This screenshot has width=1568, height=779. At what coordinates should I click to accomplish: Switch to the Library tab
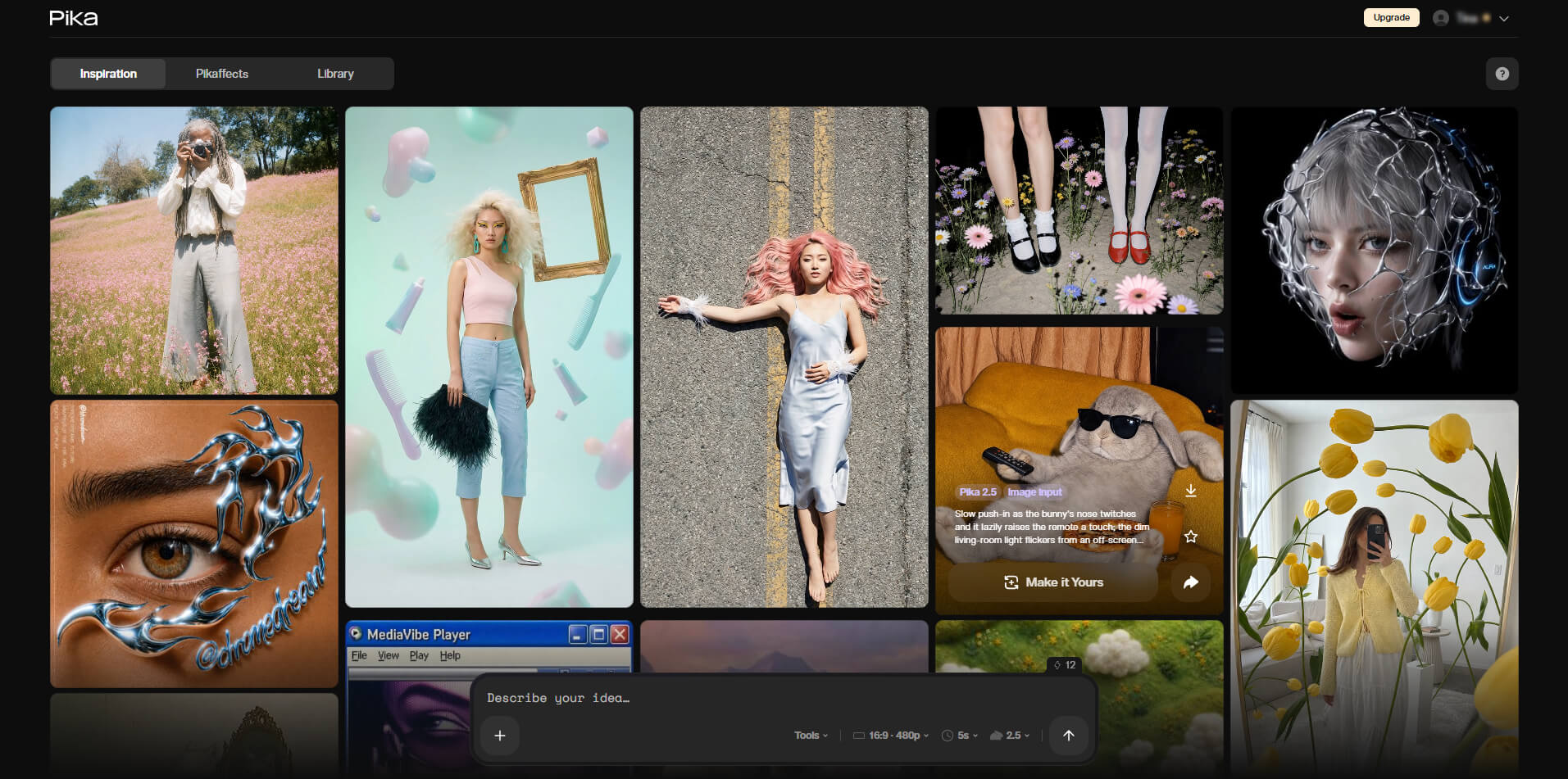pos(335,74)
